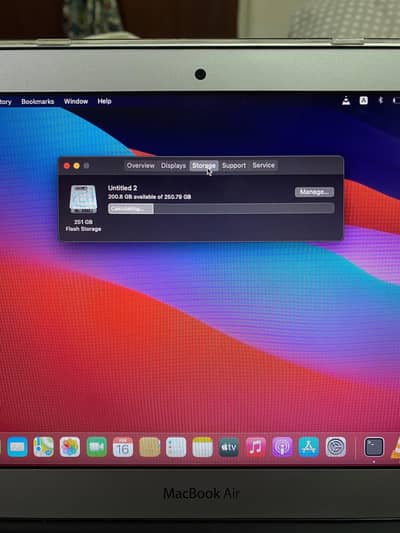400x533 pixels.
Task: Launch Reminders from the dock
Action: 176,447
